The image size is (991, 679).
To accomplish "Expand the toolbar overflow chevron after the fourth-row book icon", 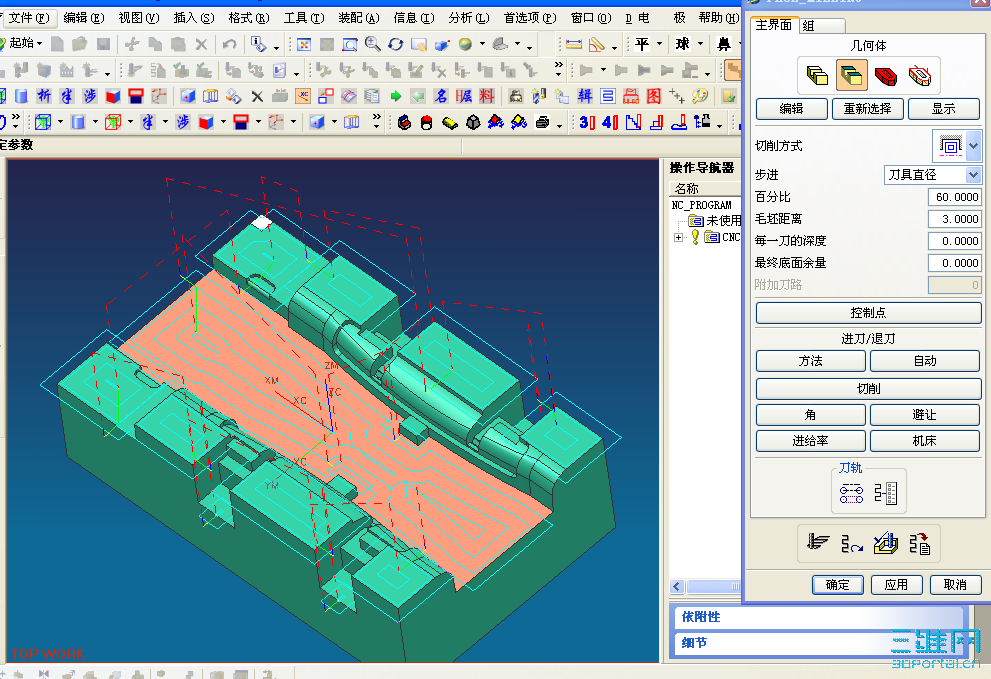I will [x=377, y=121].
